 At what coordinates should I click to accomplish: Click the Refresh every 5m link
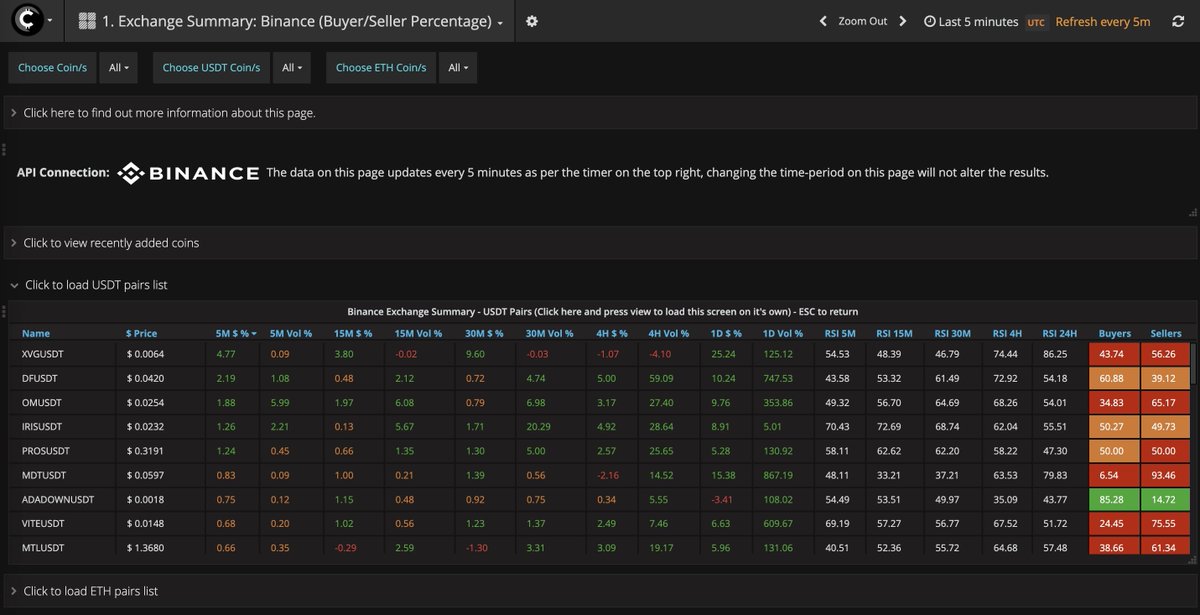[x=1103, y=21]
